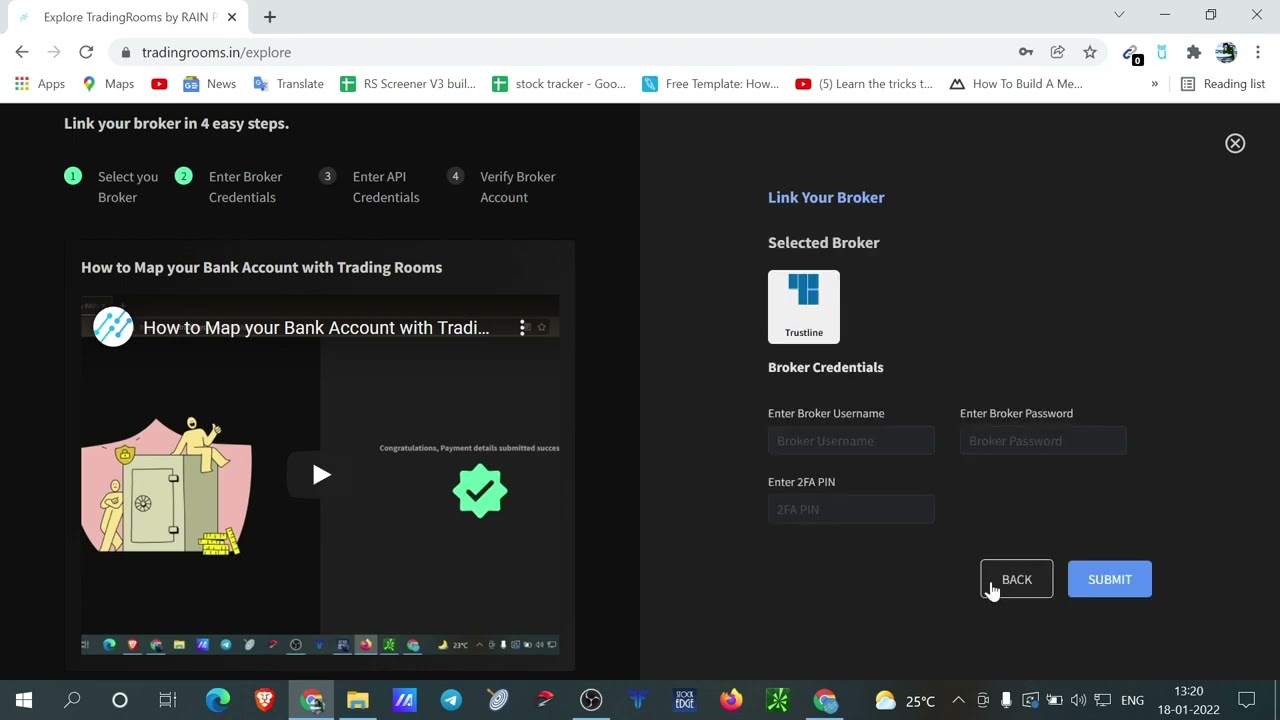This screenshot has height=720, width=1280.
Task: Close the Link Your Broker panel
Action: tap(1235, 143)
